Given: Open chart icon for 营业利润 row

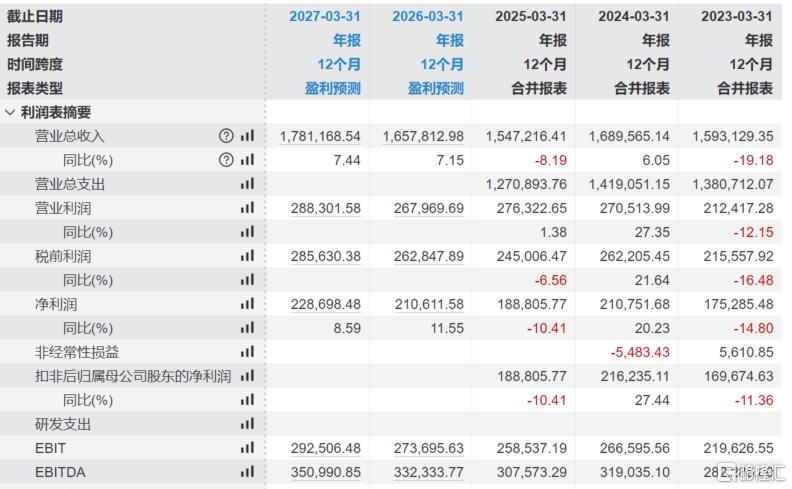Looking at the screenshot, I should [247, 208].
